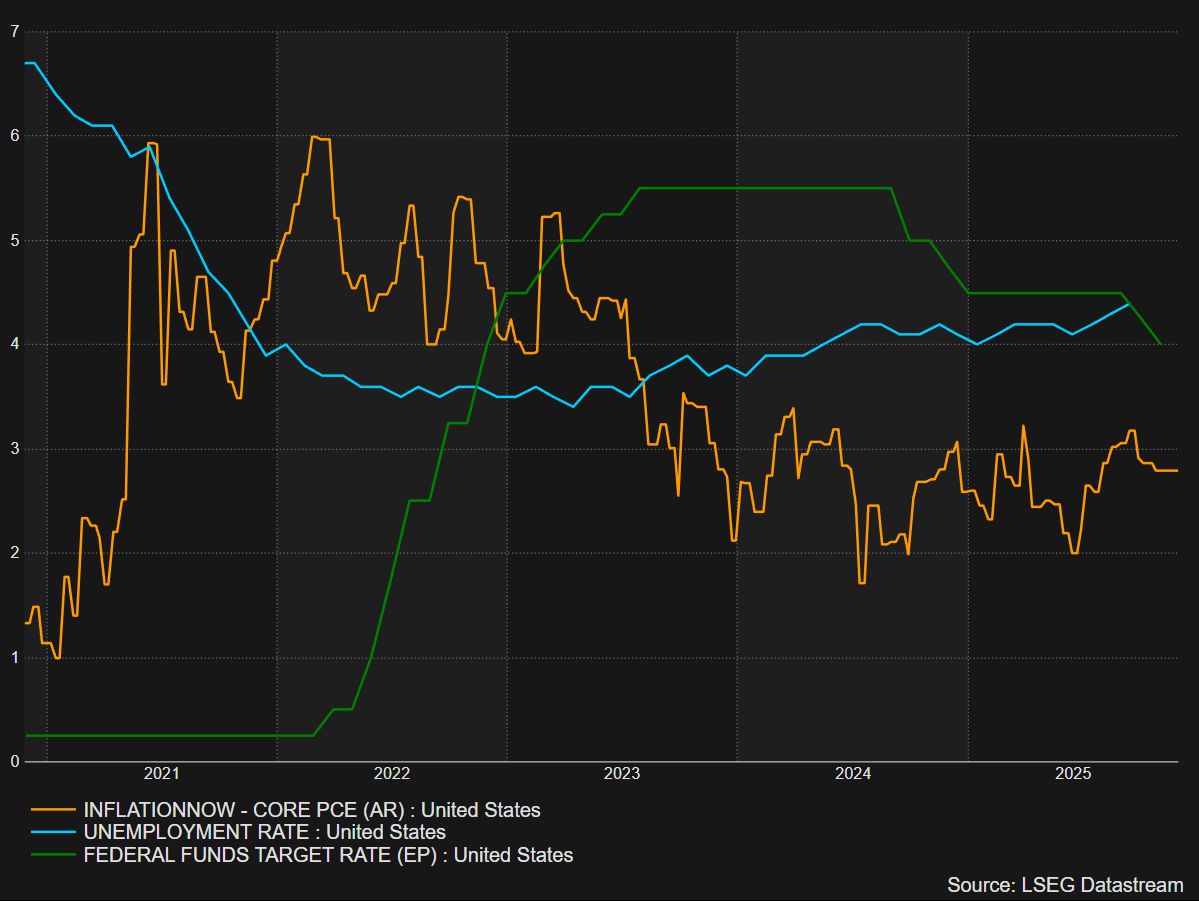Viewport: 1199px width, 901px height.
Task: Select the UNEMPLOYMENT RATE legend label
Action: pyautogui.click(x=264, y=832)
